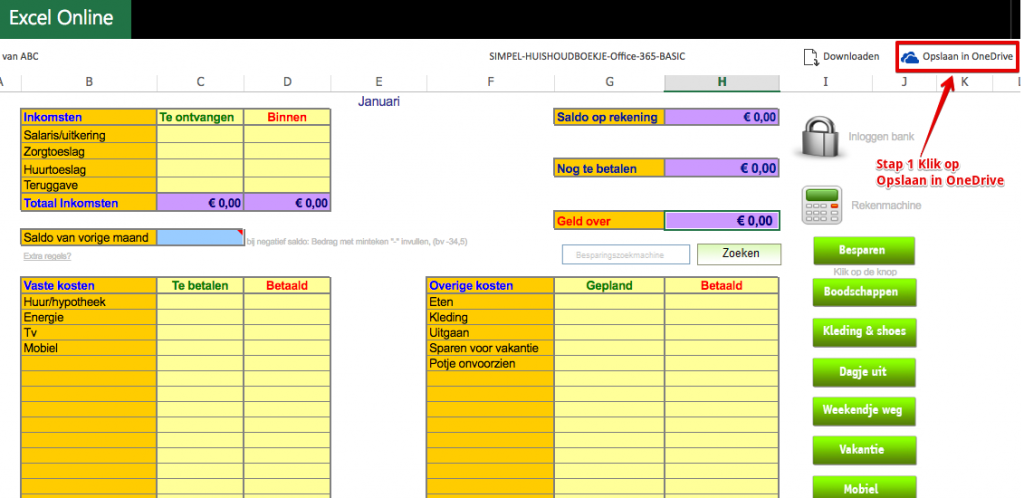Click the Weekendje weg button
This screenshot has height=498, width=1024.
click(x=864, y=411)
